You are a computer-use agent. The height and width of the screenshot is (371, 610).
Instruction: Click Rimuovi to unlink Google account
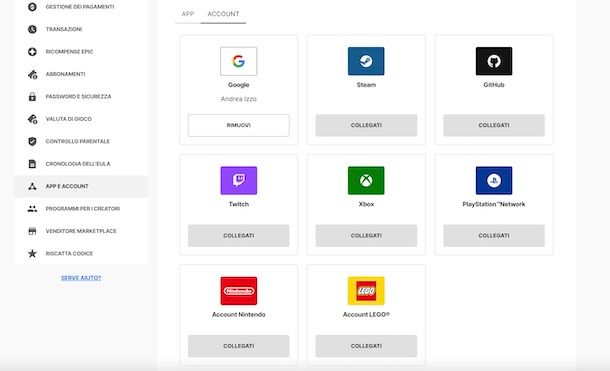point(238,125)
